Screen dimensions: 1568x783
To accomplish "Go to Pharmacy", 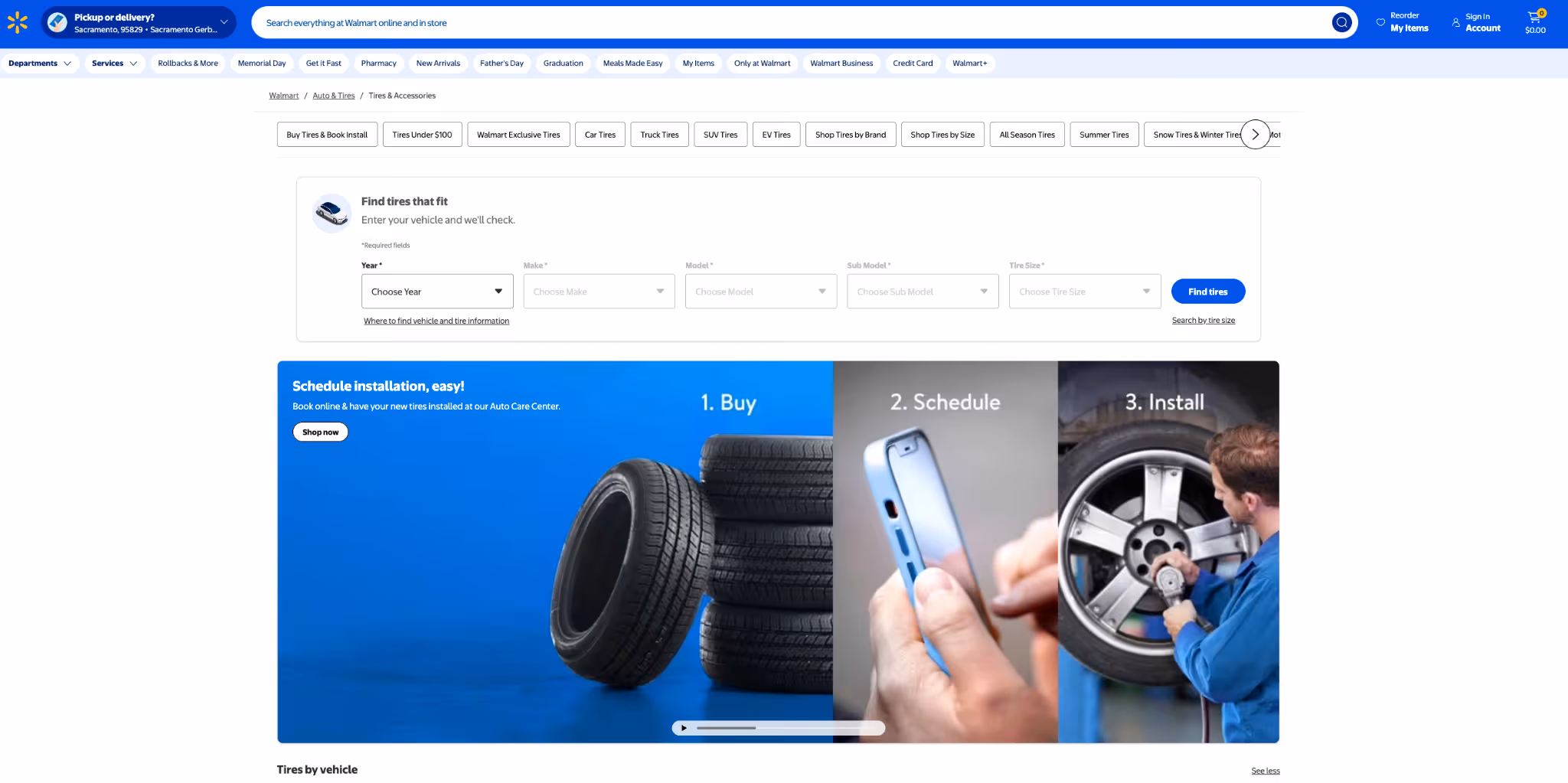I will coord(379,64).
